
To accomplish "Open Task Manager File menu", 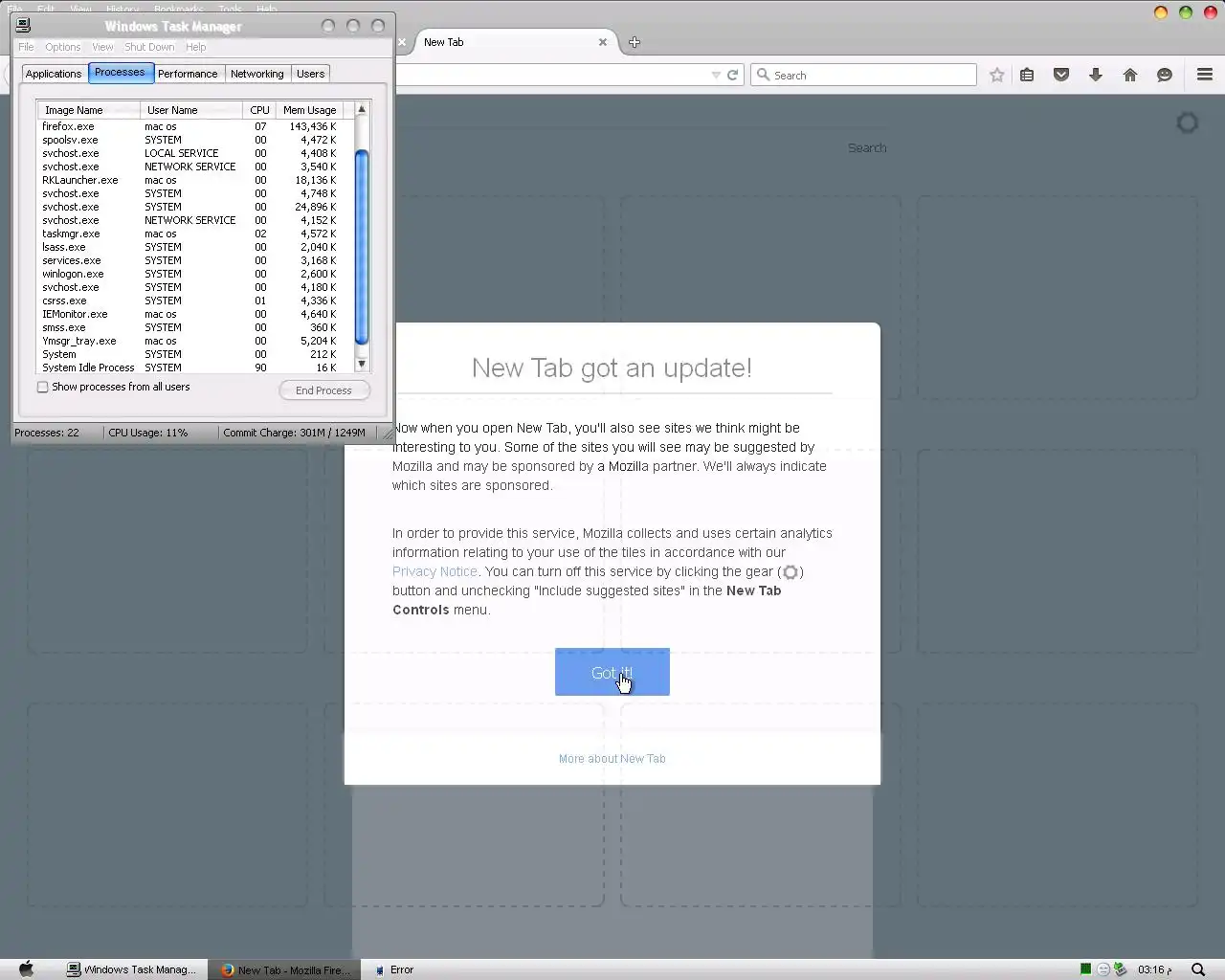I will tap(26, 47).
